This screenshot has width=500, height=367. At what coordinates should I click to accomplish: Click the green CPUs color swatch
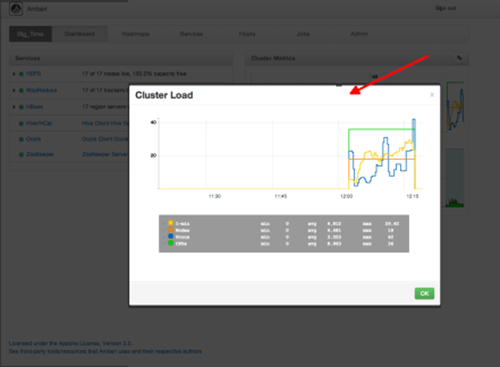click(x=171, y=243)
